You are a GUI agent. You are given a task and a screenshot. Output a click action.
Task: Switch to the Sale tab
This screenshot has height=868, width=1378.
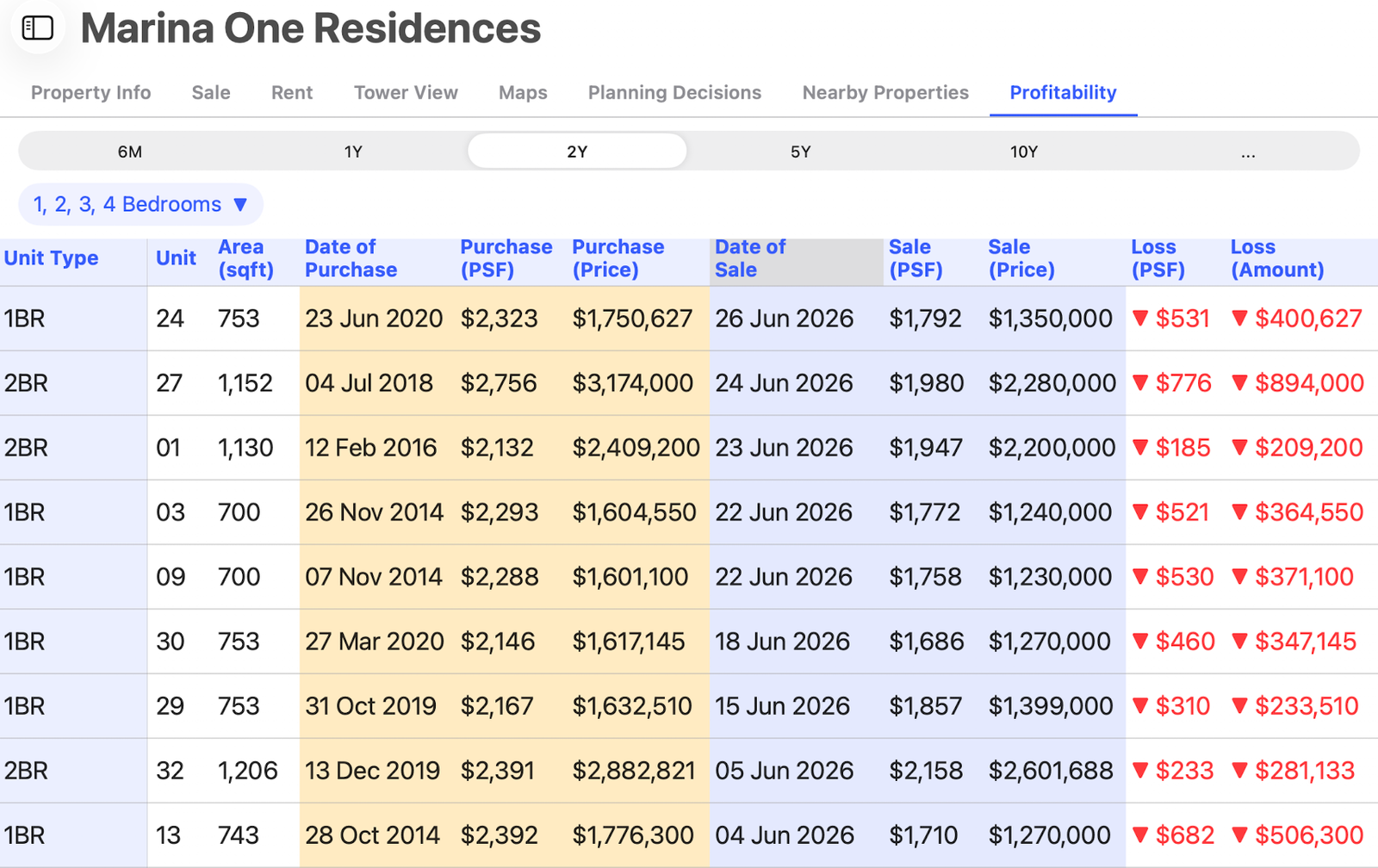tap(211, 92)
